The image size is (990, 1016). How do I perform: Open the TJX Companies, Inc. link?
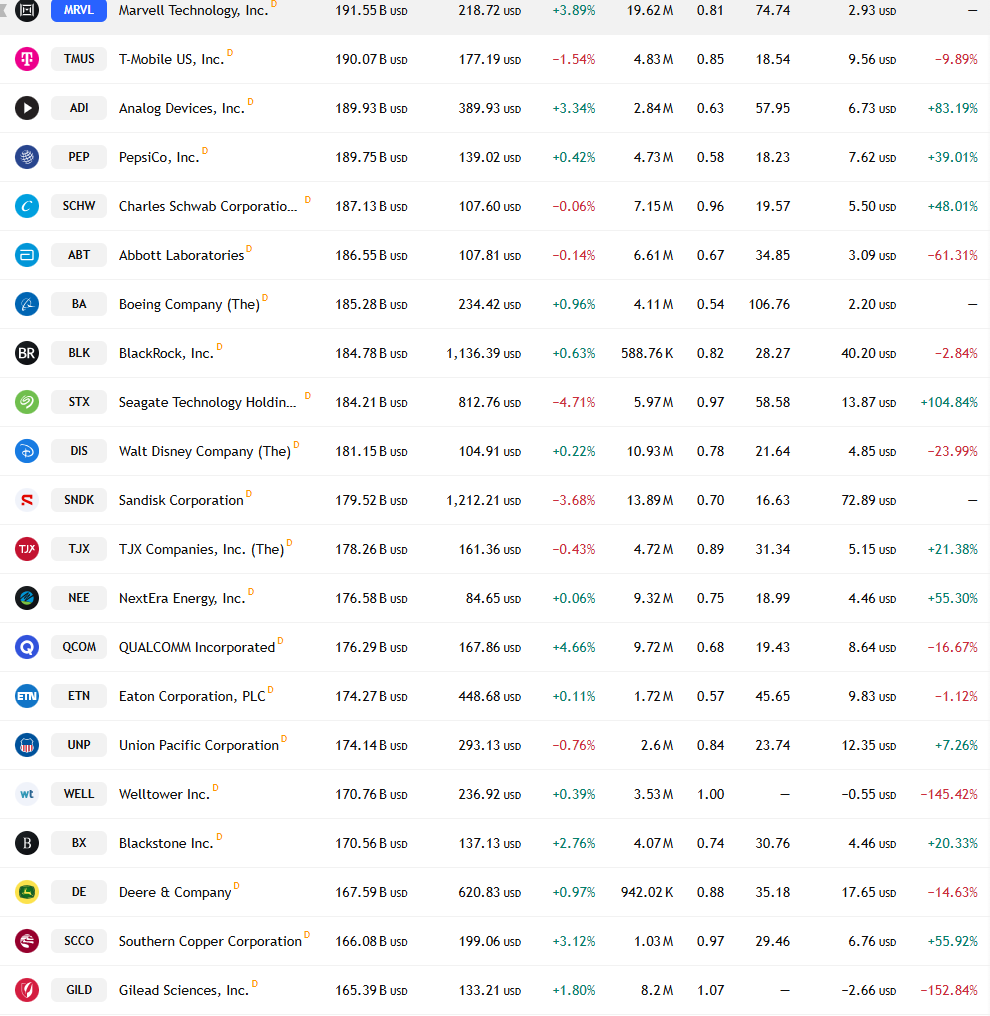pos(201,549)
